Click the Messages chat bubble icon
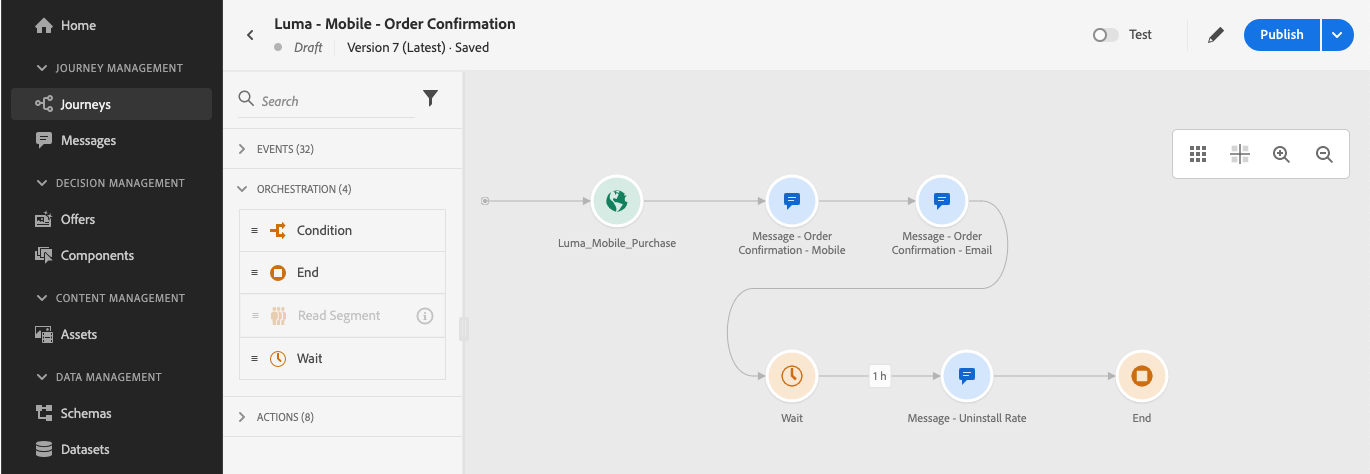 (x=43, y=140)
